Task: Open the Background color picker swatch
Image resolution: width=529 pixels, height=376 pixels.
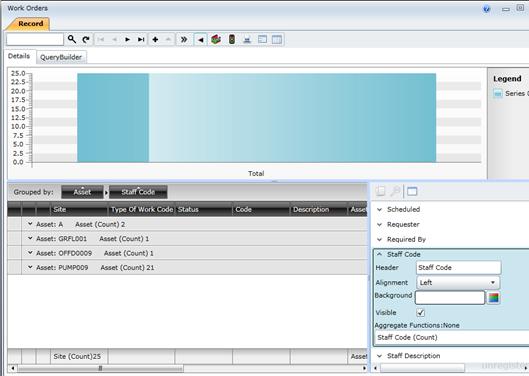Action: 493,298
